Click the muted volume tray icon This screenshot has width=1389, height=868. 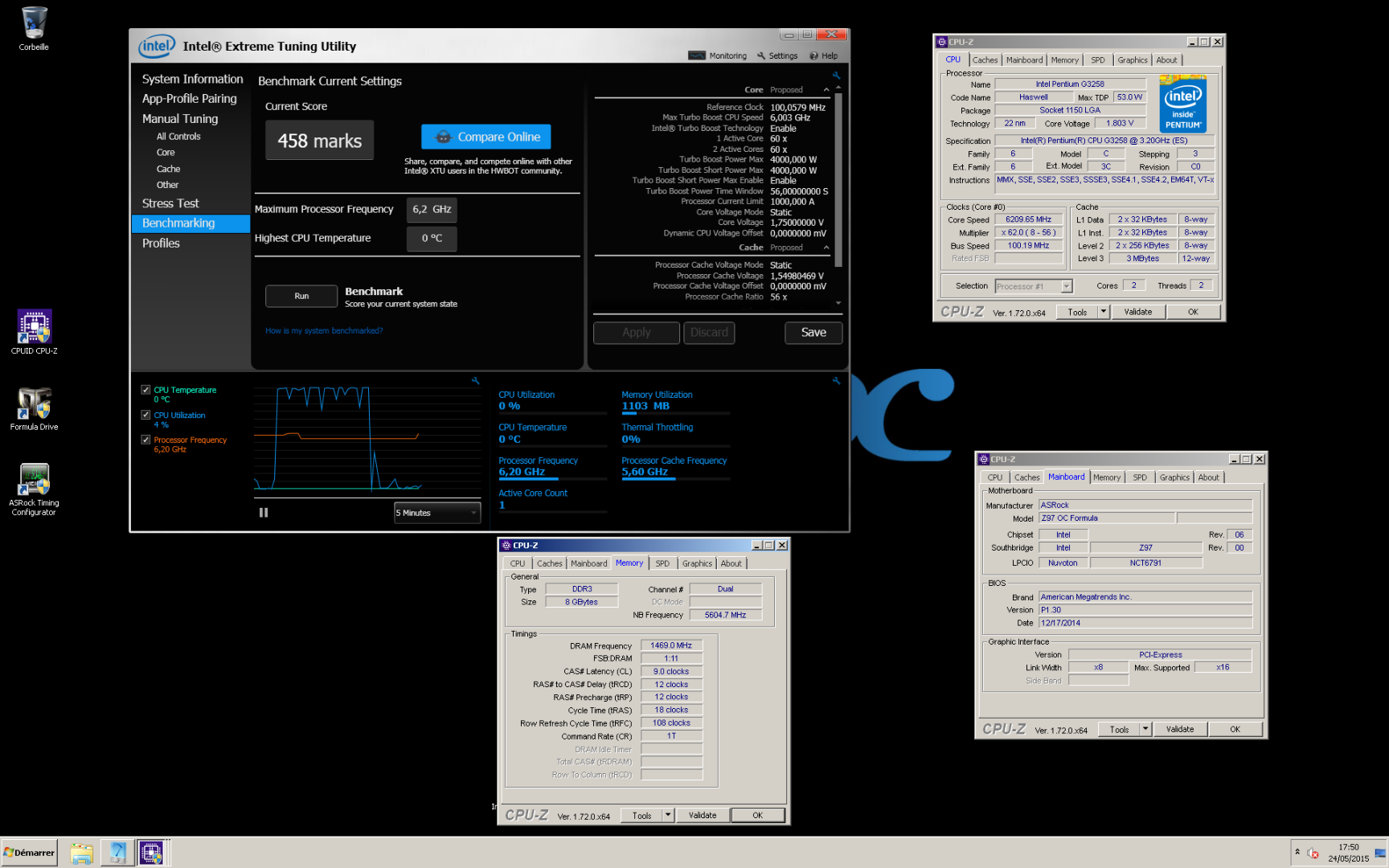[x=1313, y=853]
